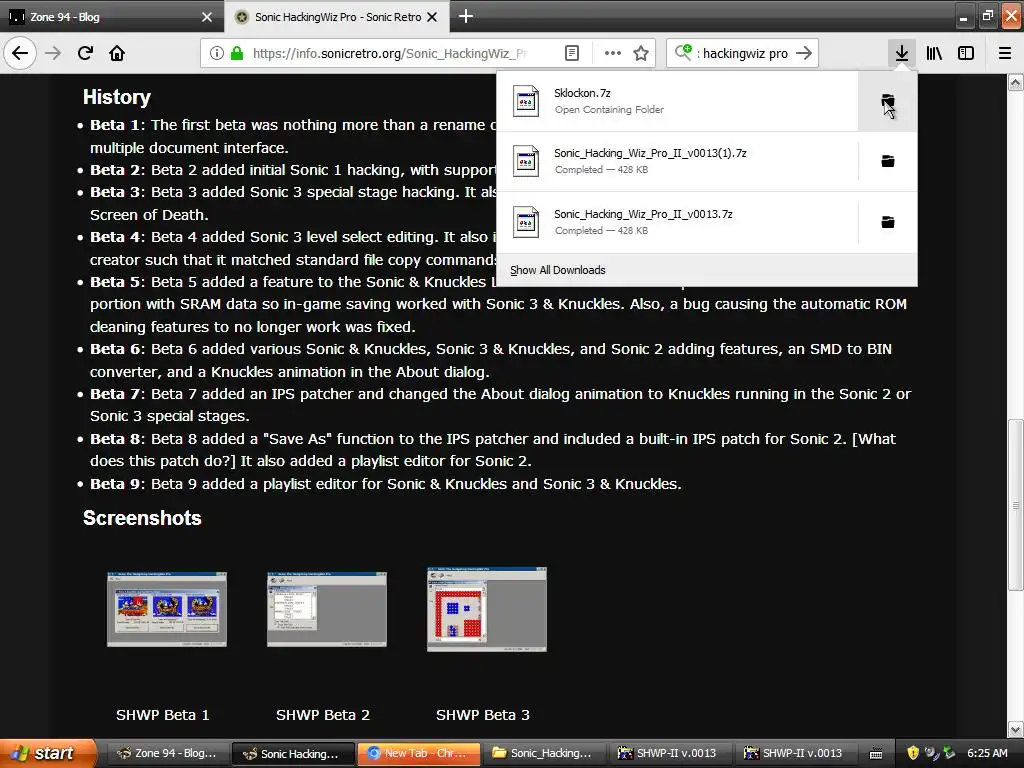Open folder for Sonic_Hacking_Wiz_Pro_II_v0013.7z
The width and height of the screenshot is (1024, 768).
888,222
